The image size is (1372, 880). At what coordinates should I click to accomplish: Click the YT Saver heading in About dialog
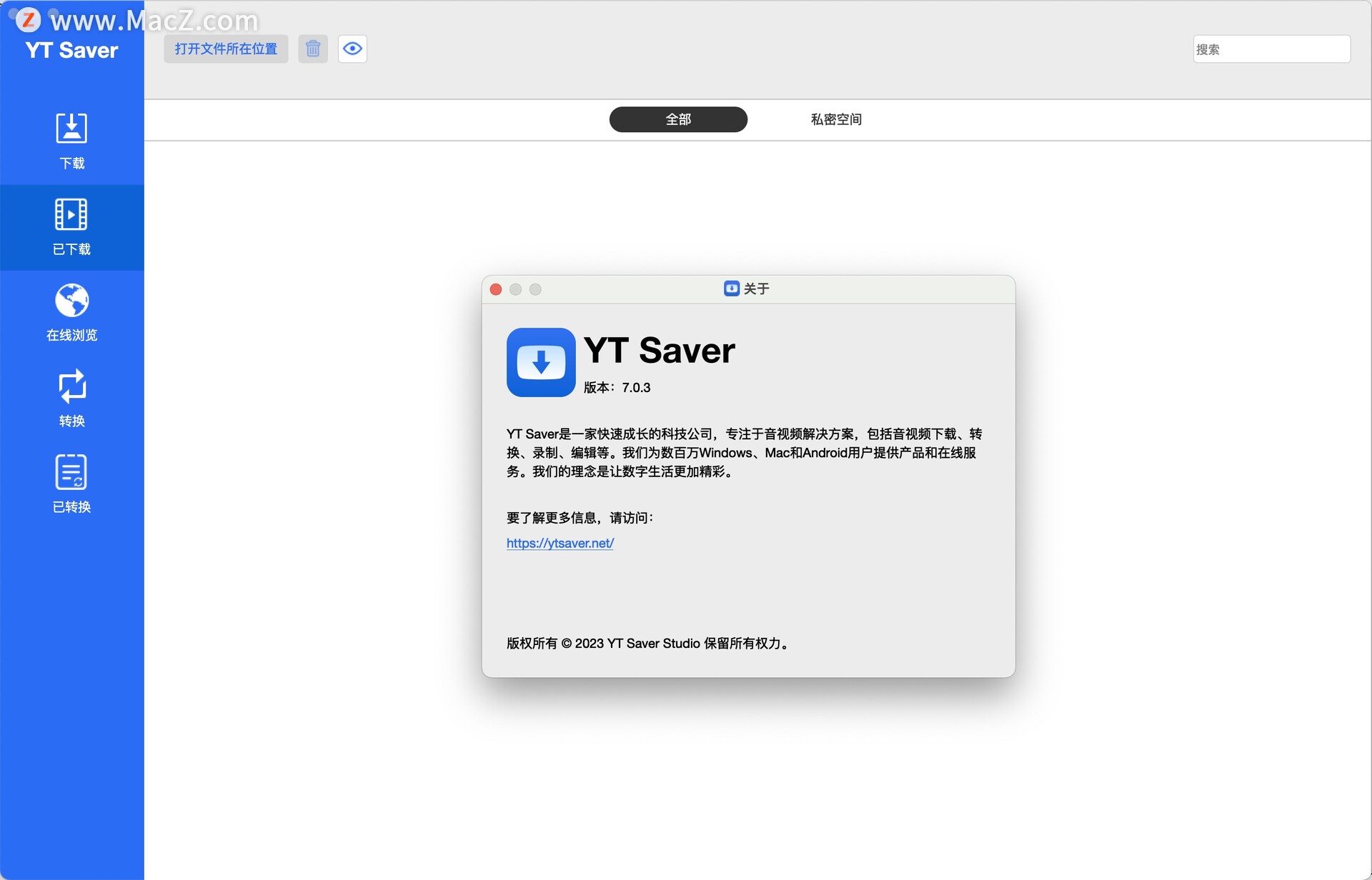tap(660, 350)
